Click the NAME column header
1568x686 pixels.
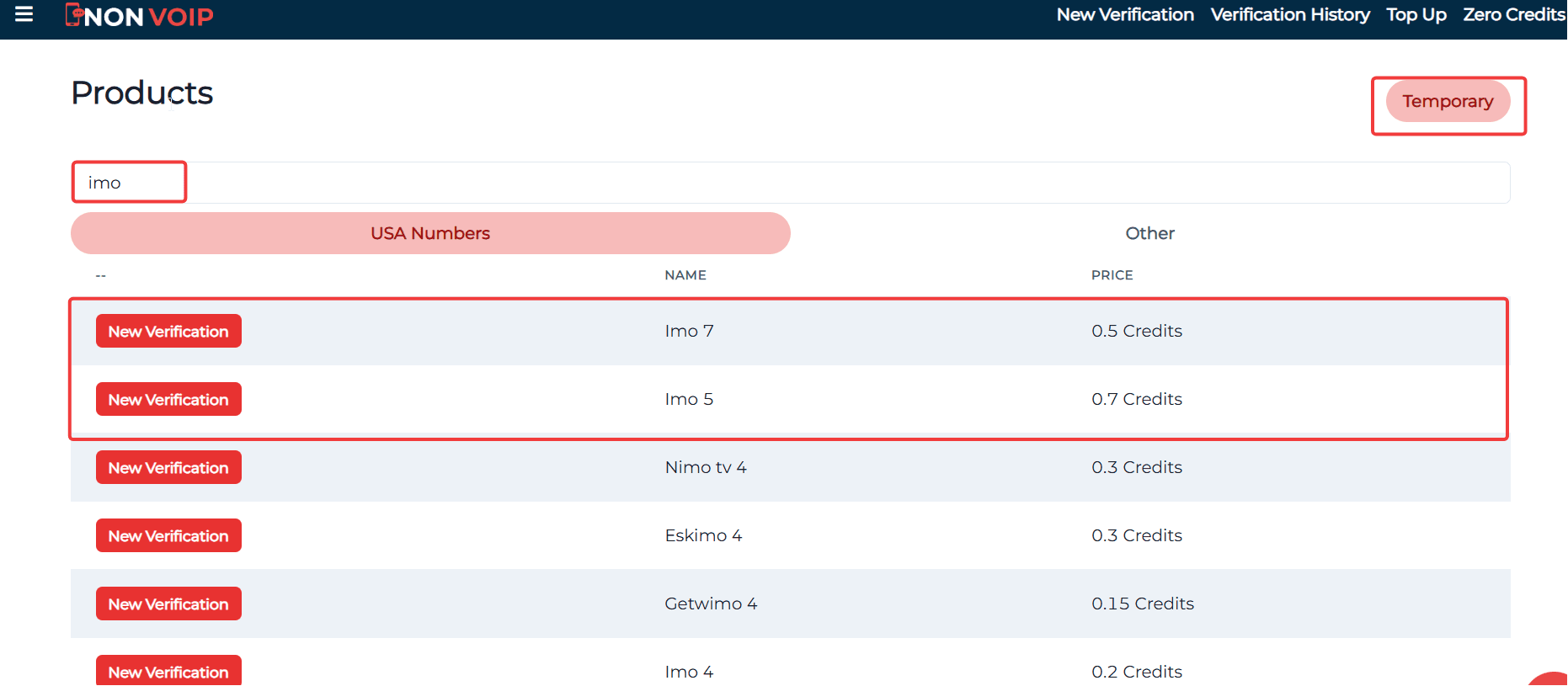(x=685, y=275)
